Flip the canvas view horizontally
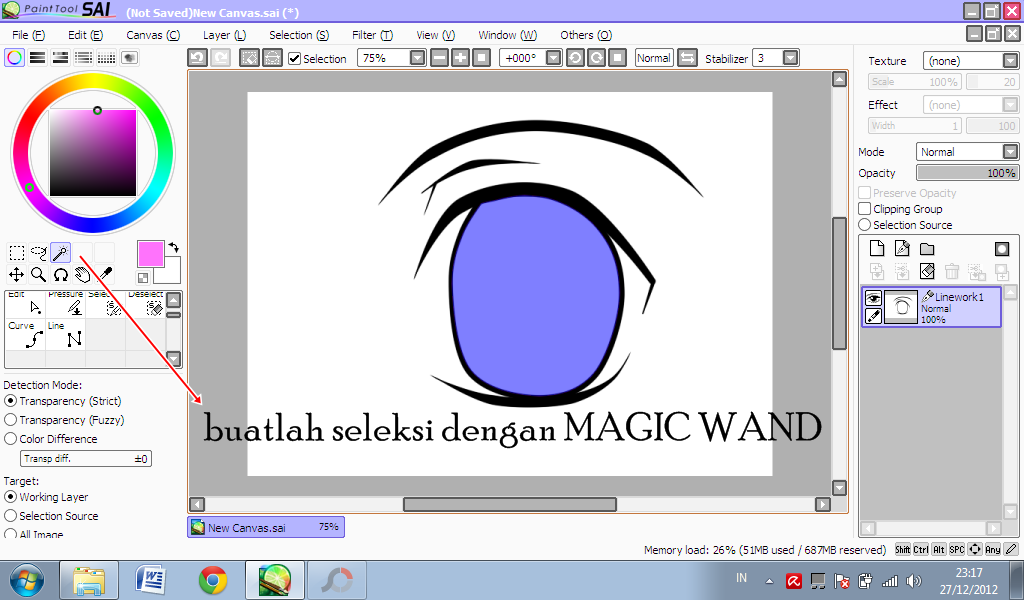 [687, 58]
